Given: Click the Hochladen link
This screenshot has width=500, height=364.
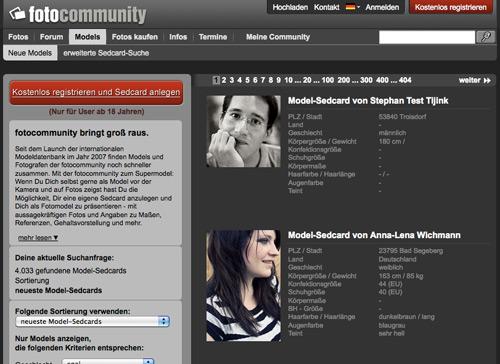Looking at the screenshot, I should click(x=290, y=7).
